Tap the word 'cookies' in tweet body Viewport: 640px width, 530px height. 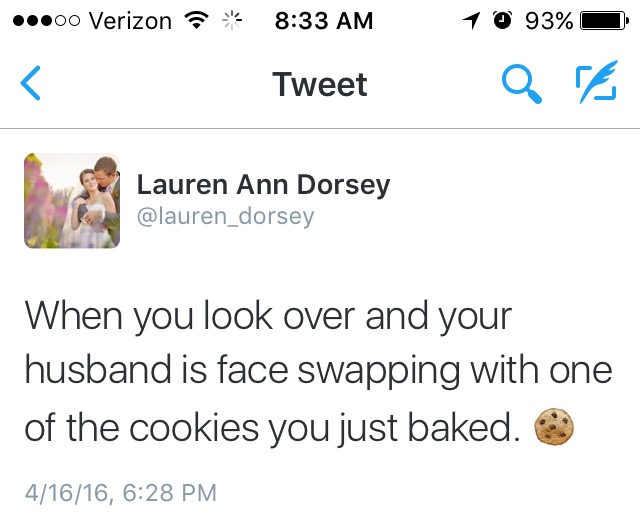194,428
